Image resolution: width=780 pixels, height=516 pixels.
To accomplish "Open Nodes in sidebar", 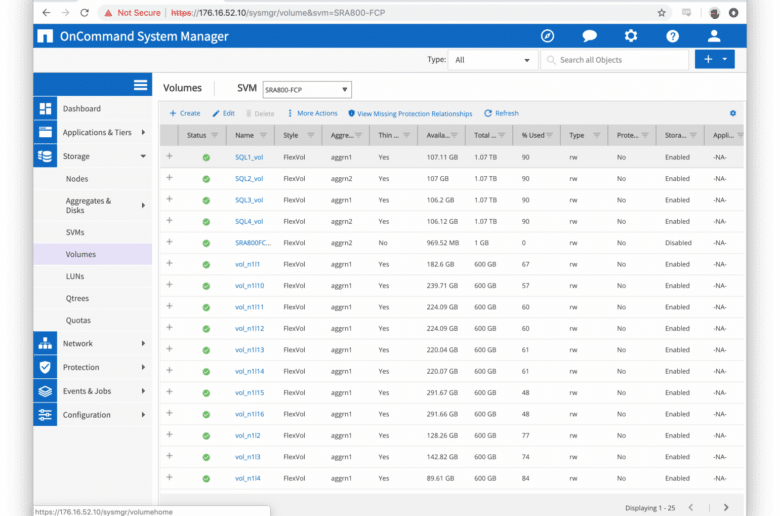I will tap(77, 179).
